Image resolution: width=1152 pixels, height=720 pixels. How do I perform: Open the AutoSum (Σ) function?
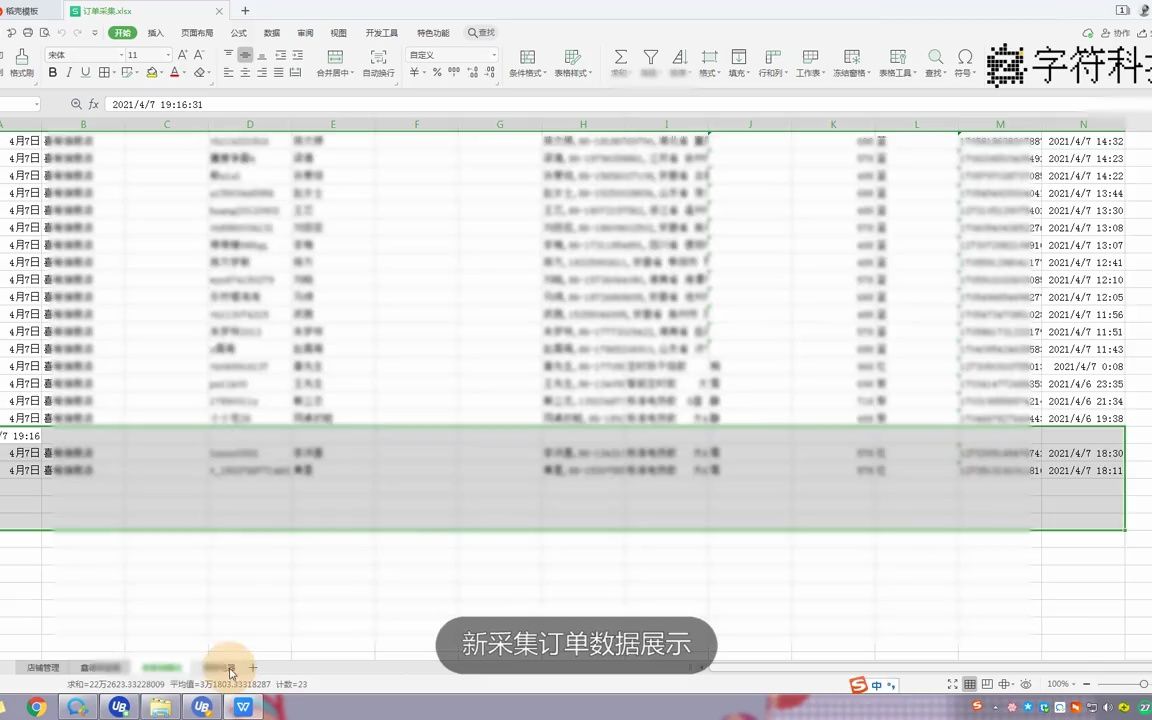tap(620, 56)
